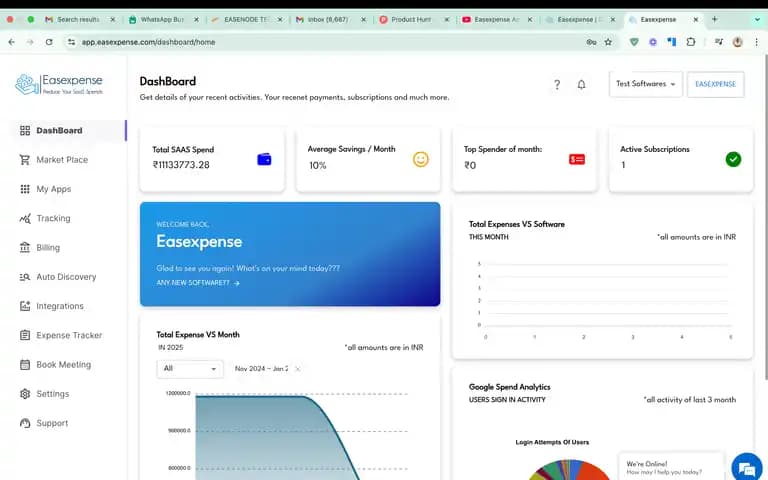This screenshot has width=768, height=480.
Task: Open notifications bell icon
Action: (581, 85)
